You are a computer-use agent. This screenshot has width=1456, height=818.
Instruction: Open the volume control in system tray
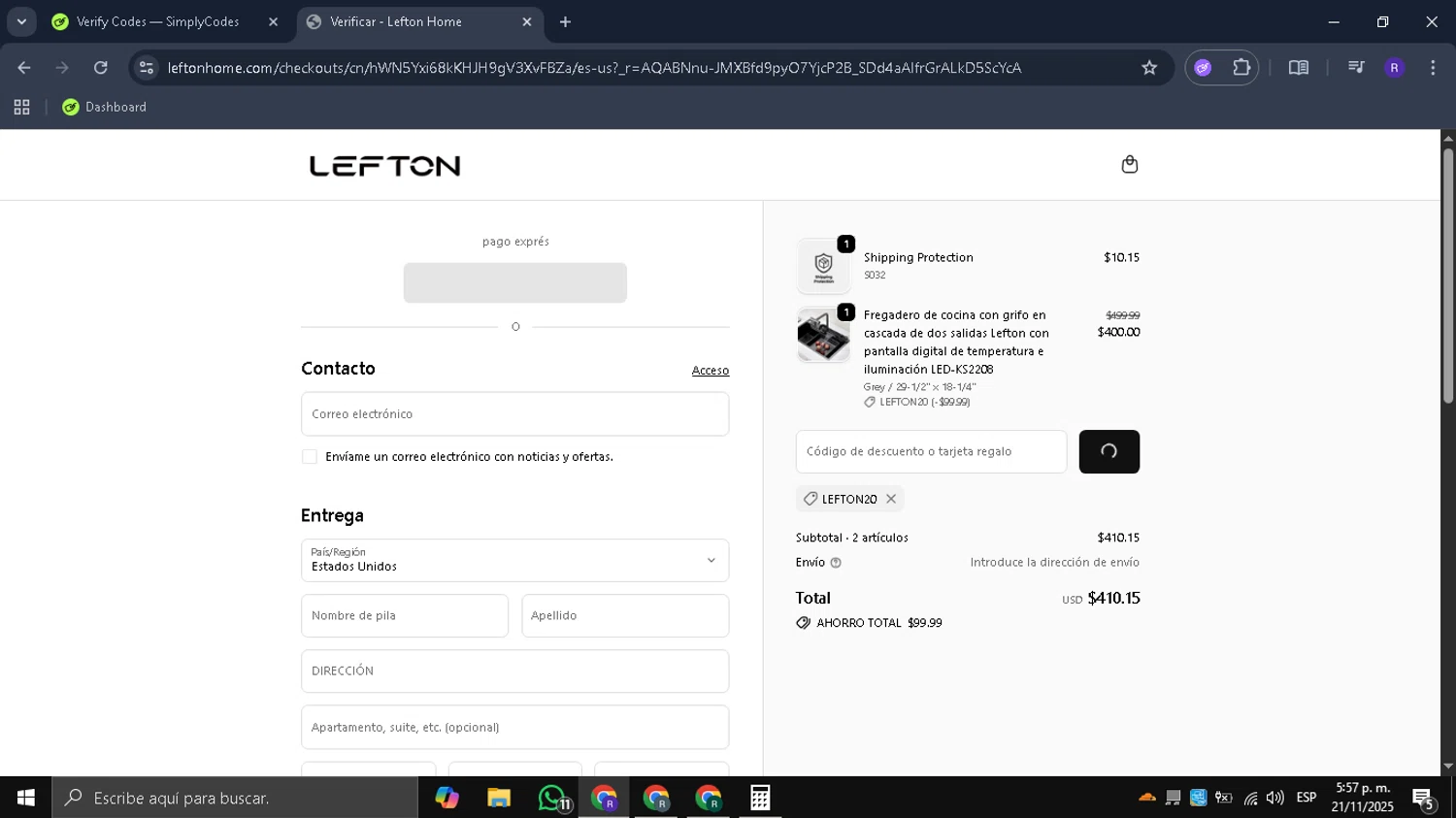tap(1274, 798)
